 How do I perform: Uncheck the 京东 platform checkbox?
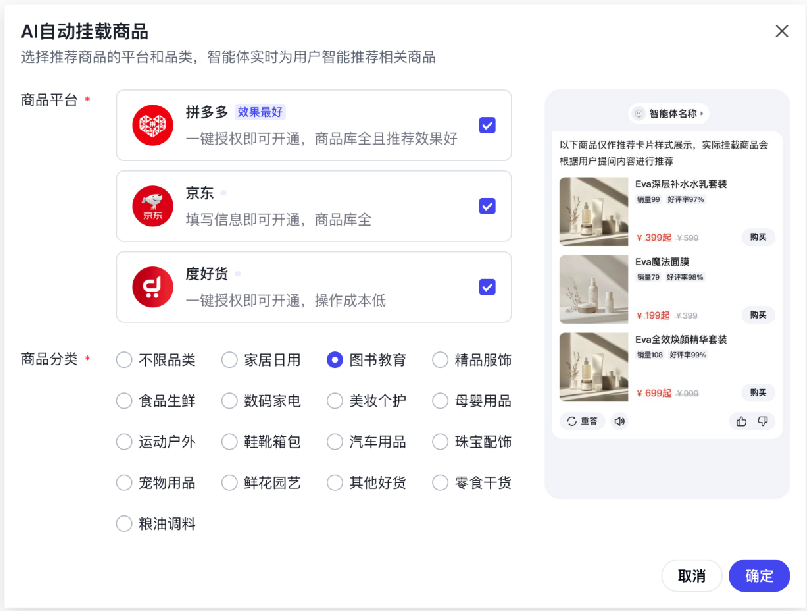click(487, 206)
